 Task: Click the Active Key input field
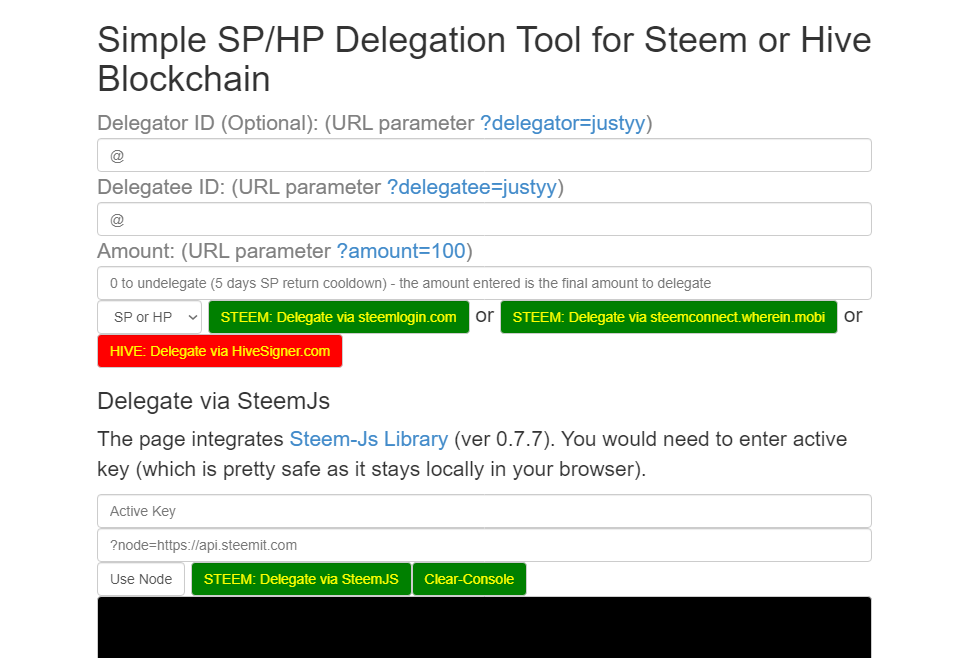tap(484, 511)
